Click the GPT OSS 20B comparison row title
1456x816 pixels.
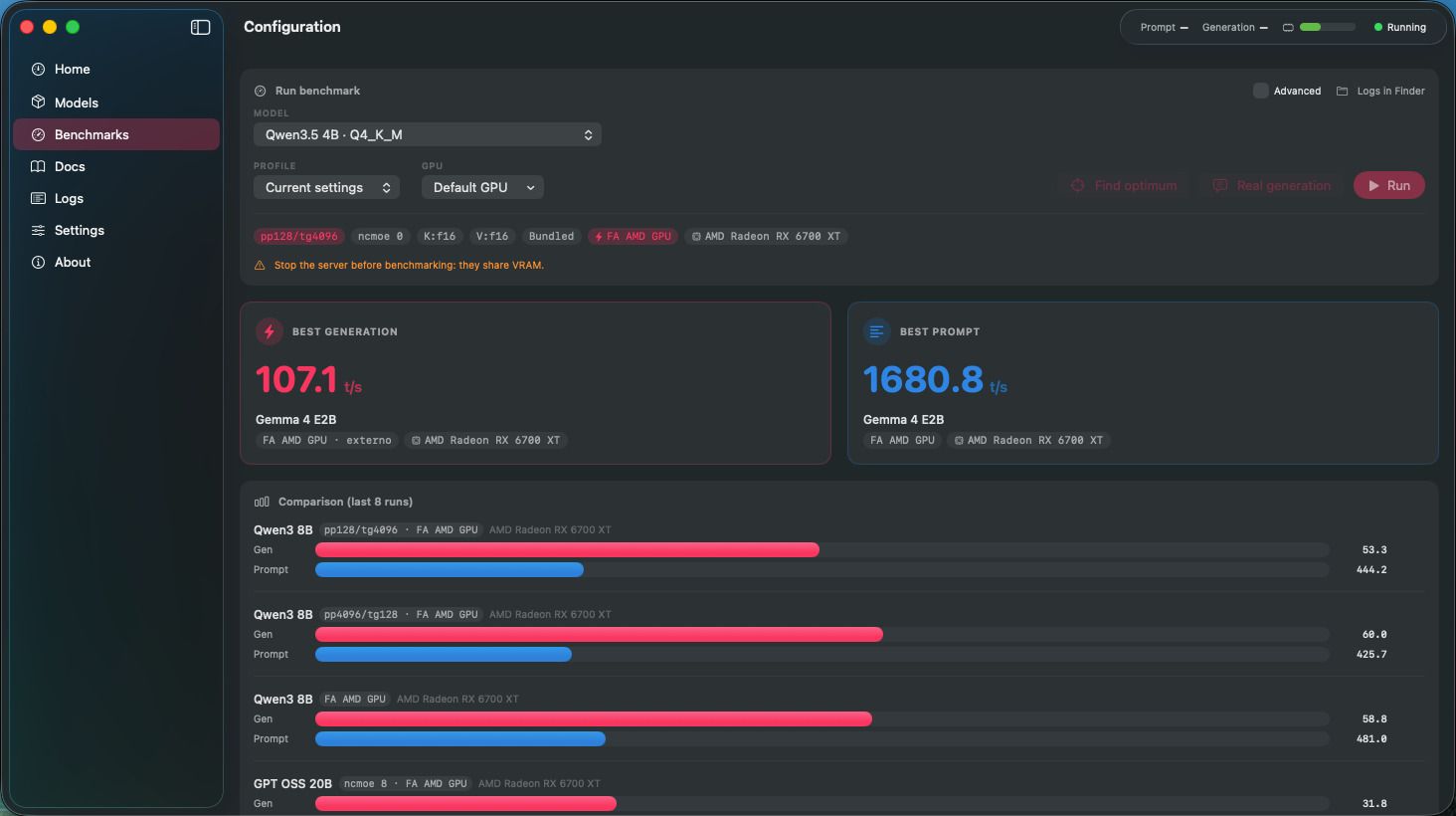pyautogui.click(x=292, y=783)
